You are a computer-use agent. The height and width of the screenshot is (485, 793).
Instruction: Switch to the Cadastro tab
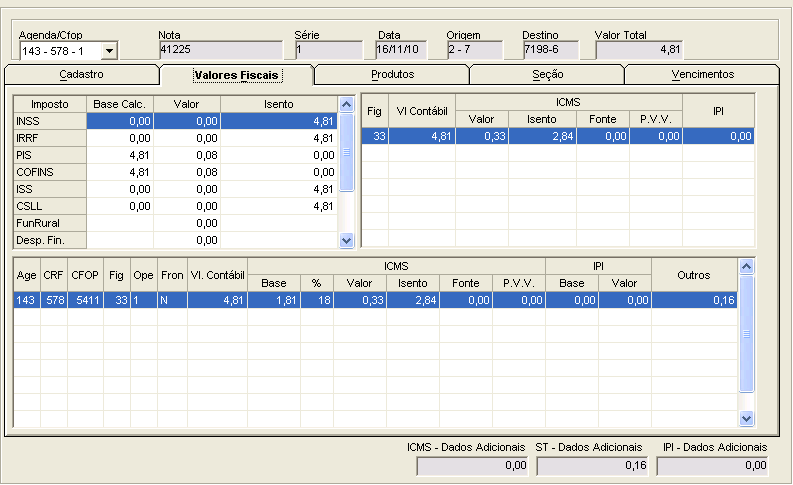click(81, 74)
